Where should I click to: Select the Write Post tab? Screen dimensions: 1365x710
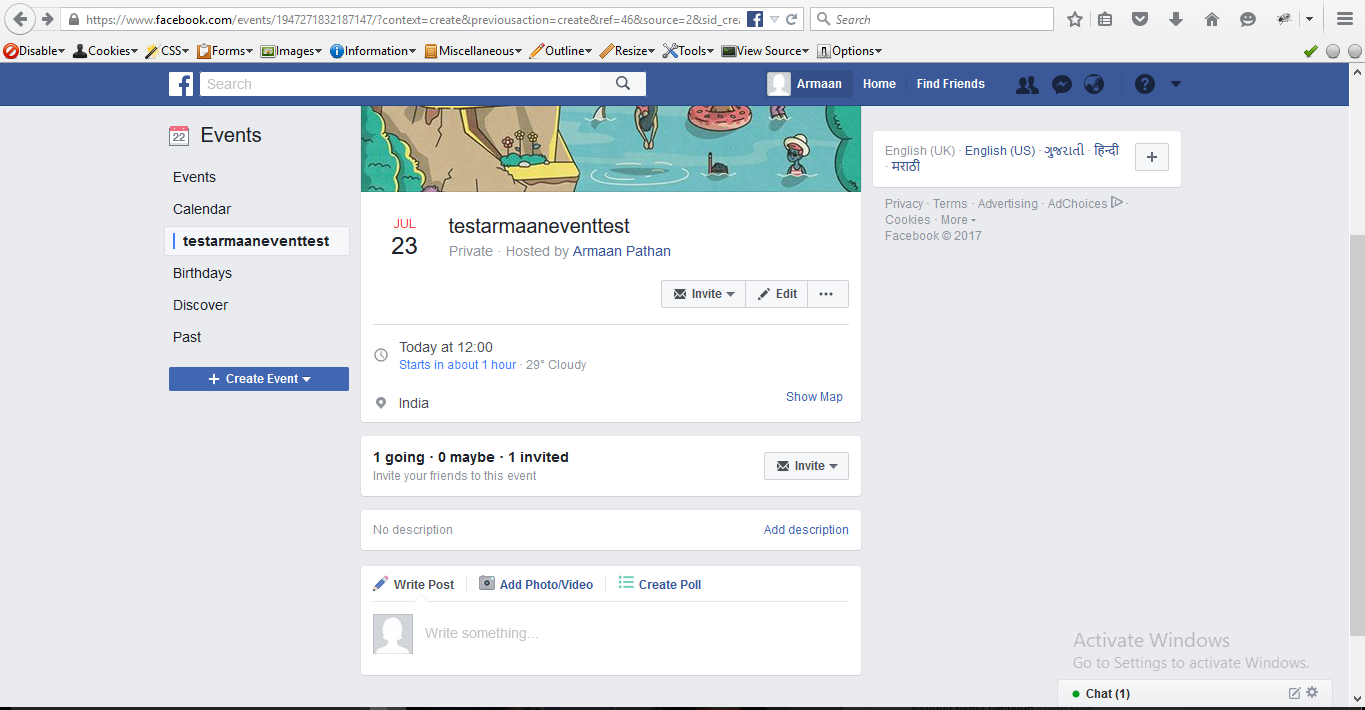tap(414, 584)
